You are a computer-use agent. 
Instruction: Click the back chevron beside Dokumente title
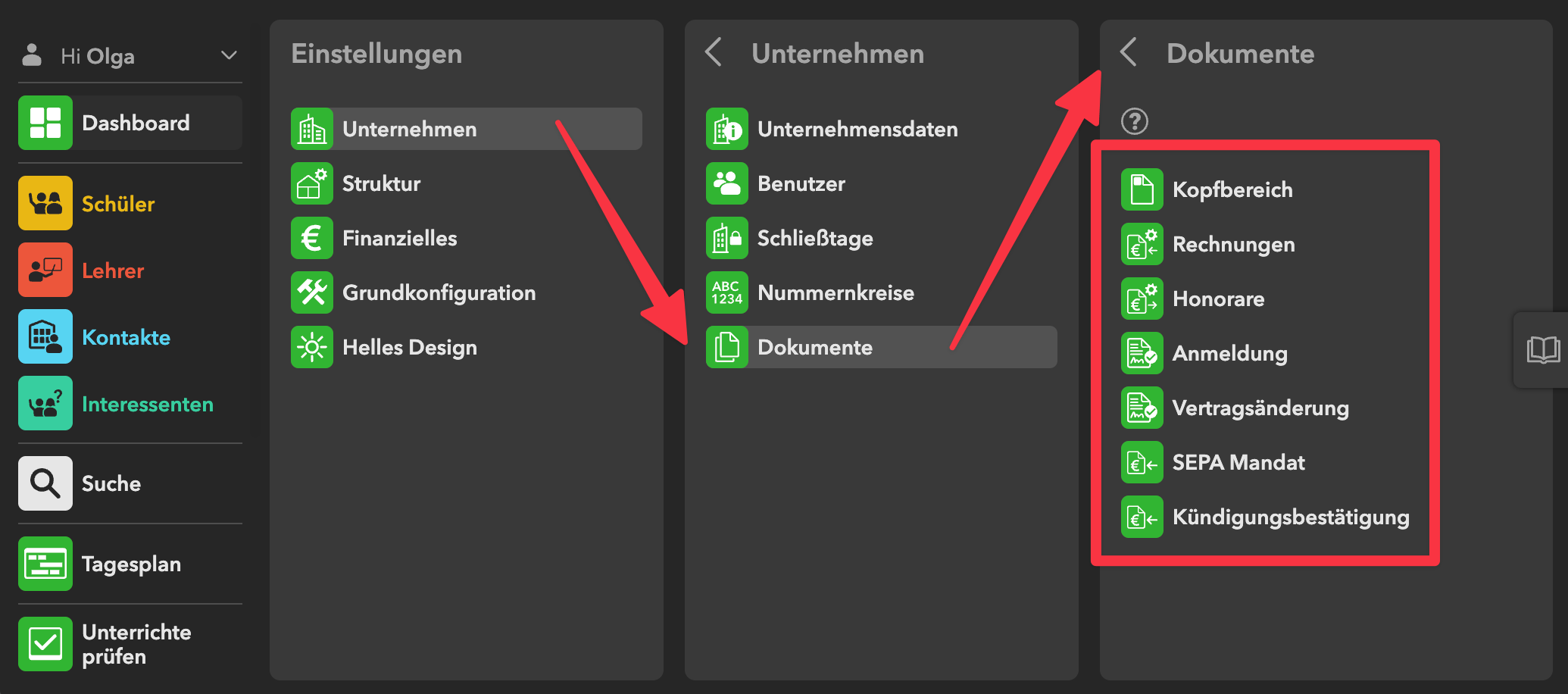[1128, 53]
